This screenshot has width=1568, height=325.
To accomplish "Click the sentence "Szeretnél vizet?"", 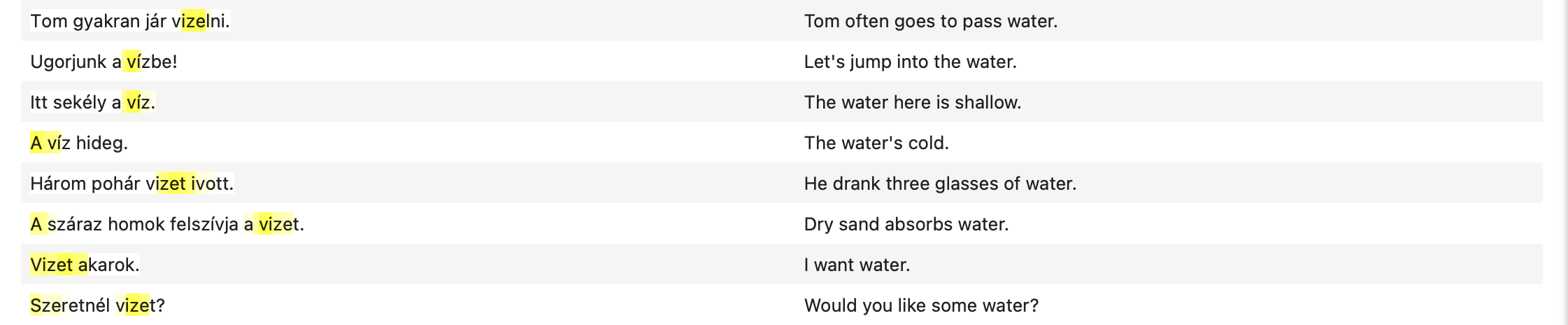I will tap(97, 305).
